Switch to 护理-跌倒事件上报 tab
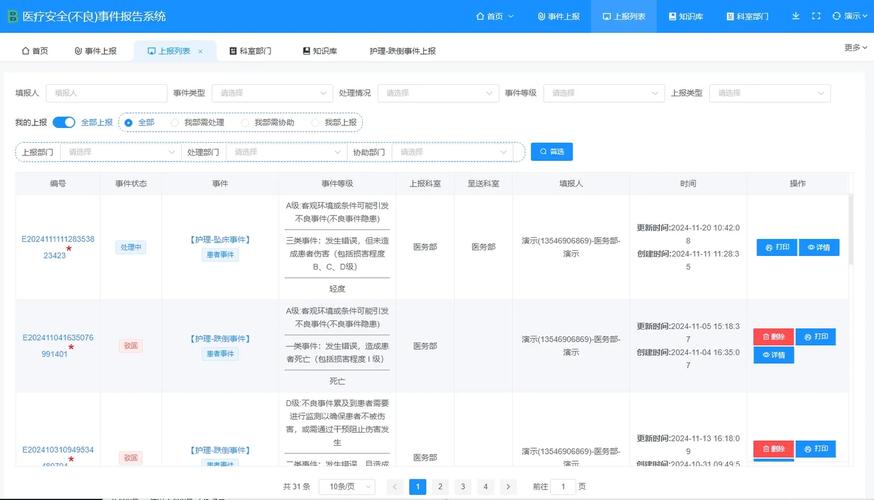Image resolution: width=874 pixels, height=500 pixels. (402, 51)
